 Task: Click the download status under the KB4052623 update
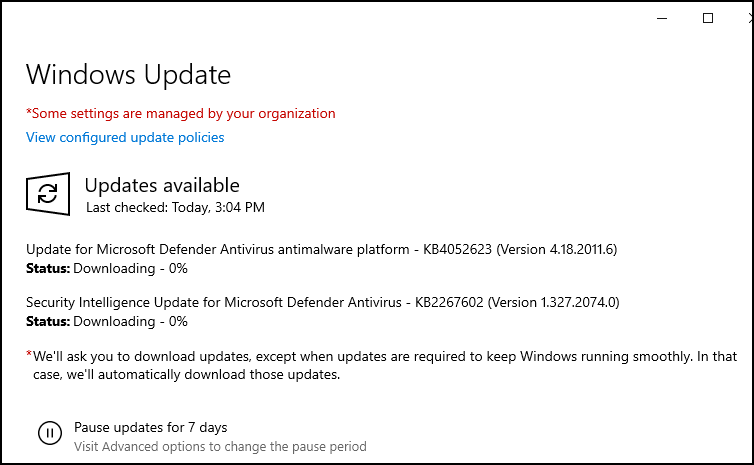point(107,268)
